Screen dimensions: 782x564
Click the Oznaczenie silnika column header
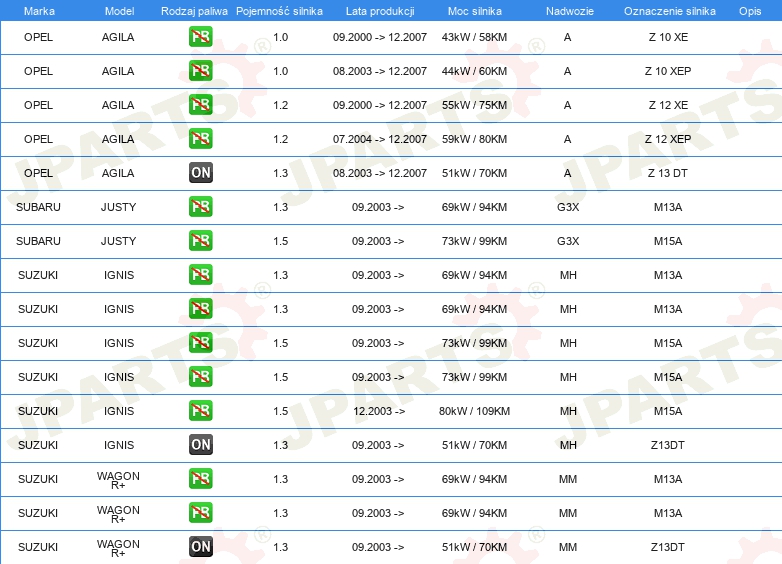[669, 11]
